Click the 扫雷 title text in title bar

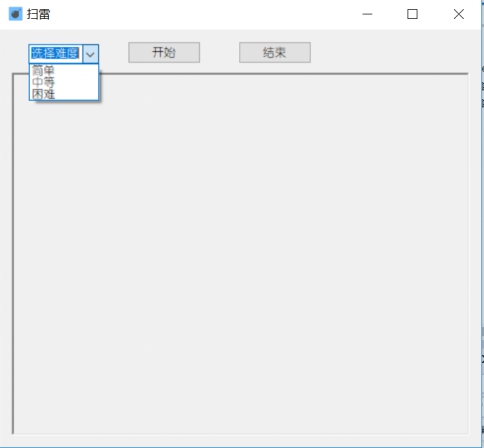[x=38, y=14]
